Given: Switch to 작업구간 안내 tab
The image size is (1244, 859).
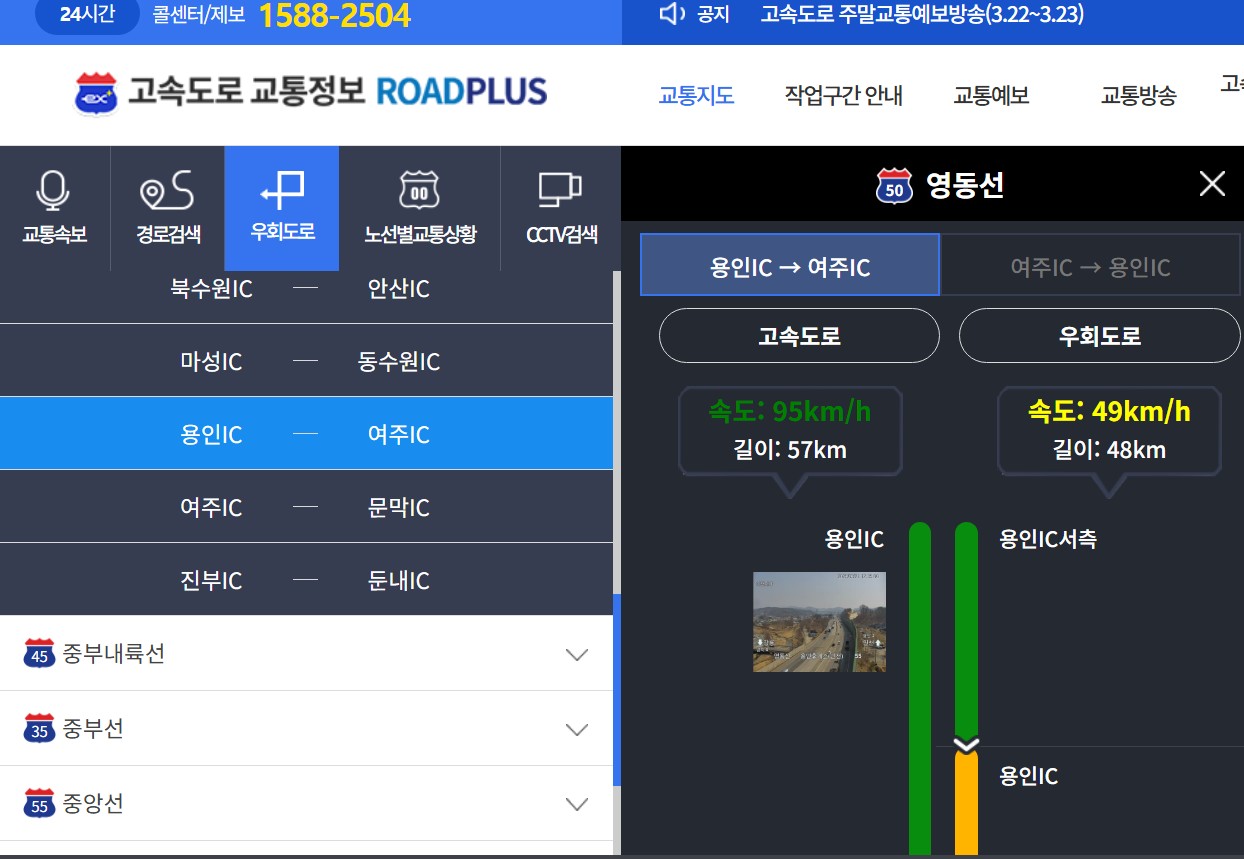Looking at the screenshot, I should [x=845, y=95].
